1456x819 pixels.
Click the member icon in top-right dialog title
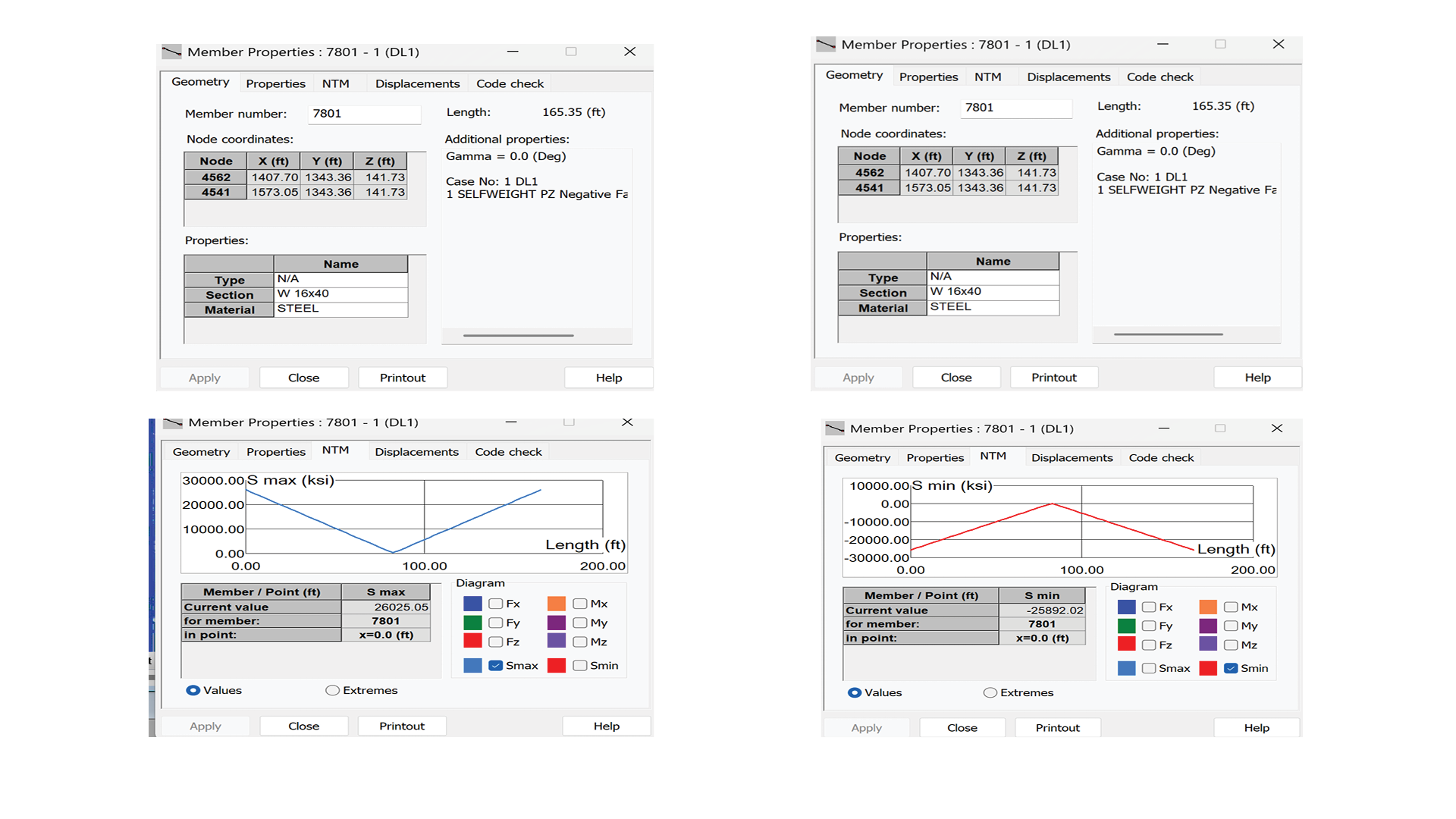click(825, 44)
